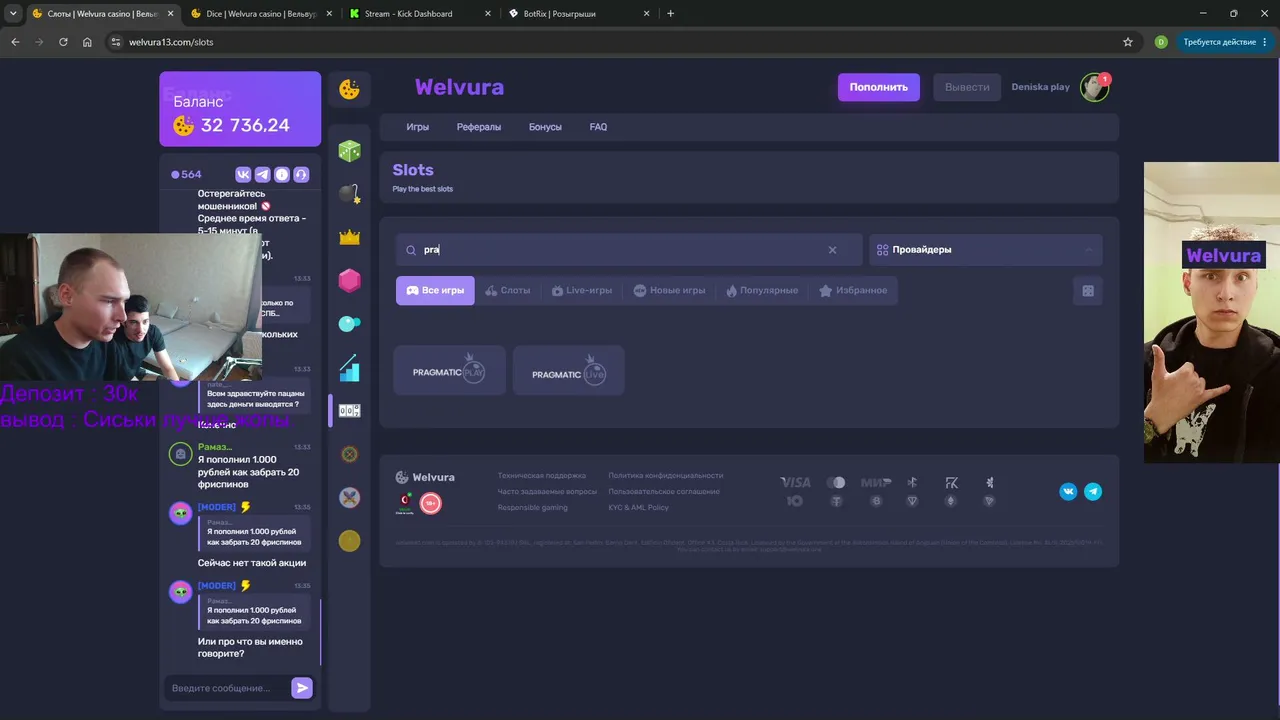Image resolution: width=1280 pixels, height=720 pixels.
Task: Select the Популярные filter tab
Action: coord(762,290)
